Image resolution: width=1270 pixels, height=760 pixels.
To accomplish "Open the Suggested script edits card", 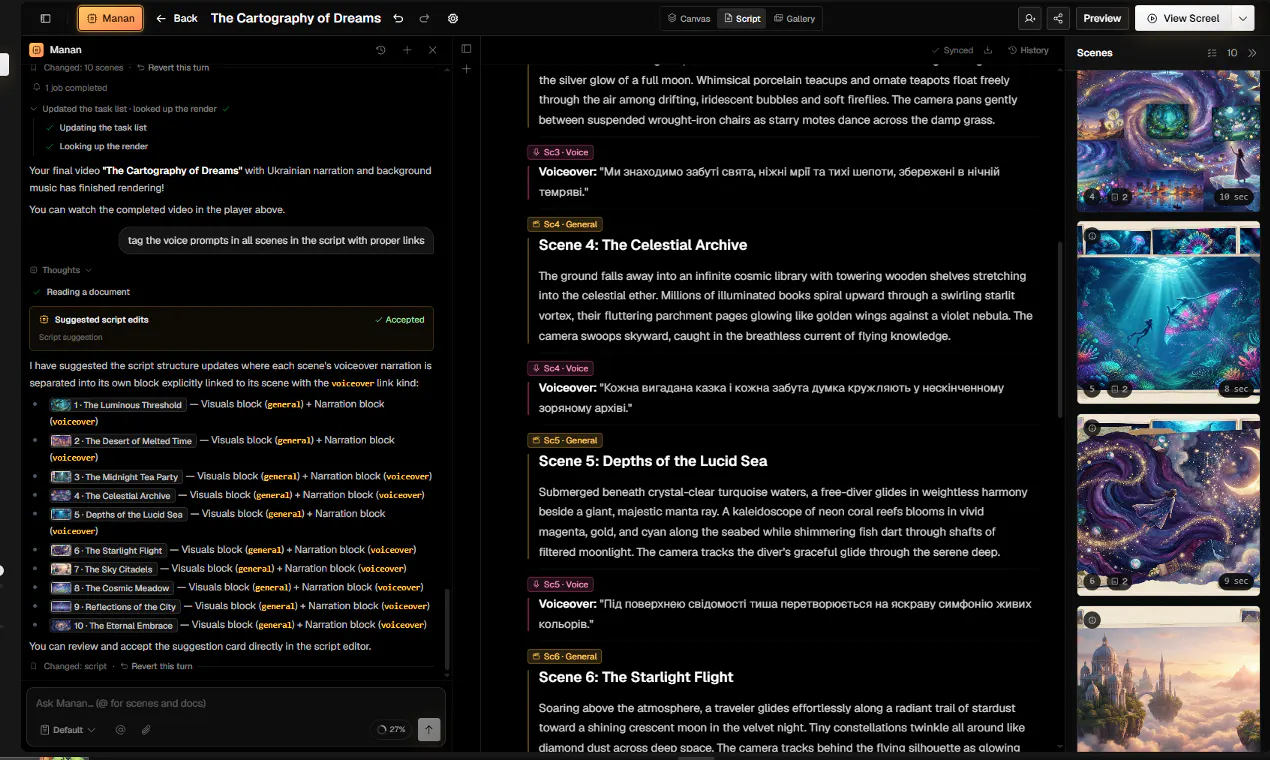I will 231,328.
